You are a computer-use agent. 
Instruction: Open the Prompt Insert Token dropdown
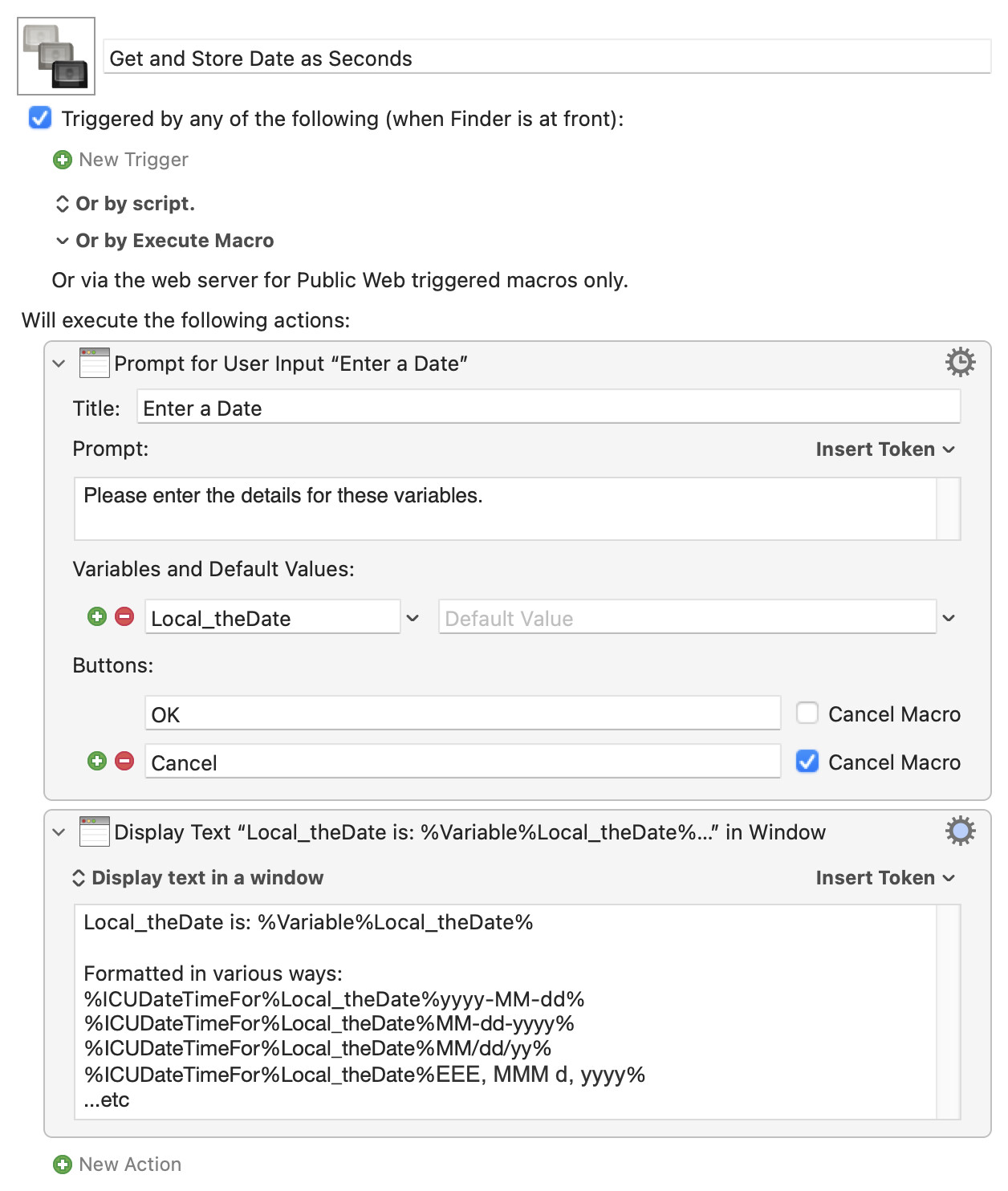click(x=885, y=449)
